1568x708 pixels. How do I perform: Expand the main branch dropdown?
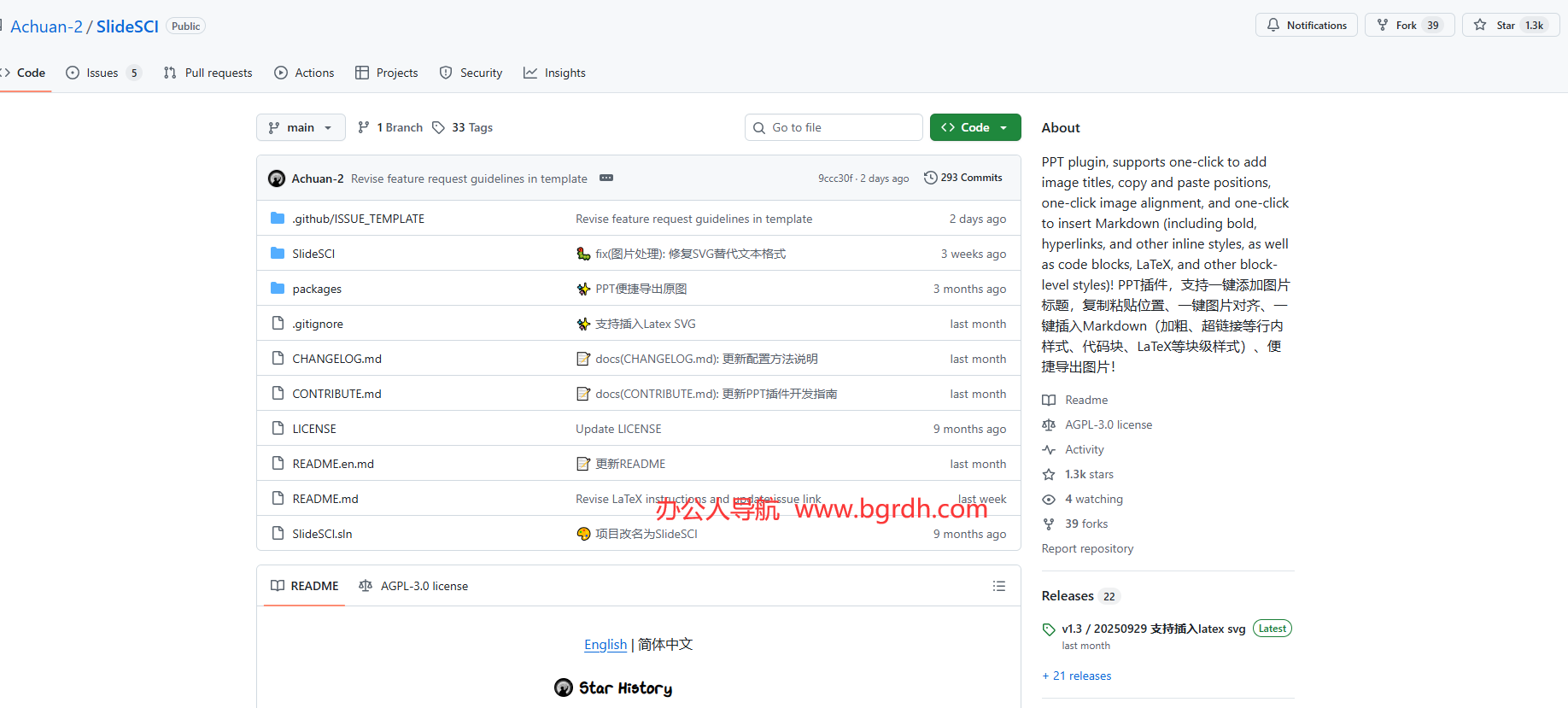click(301, 127)
